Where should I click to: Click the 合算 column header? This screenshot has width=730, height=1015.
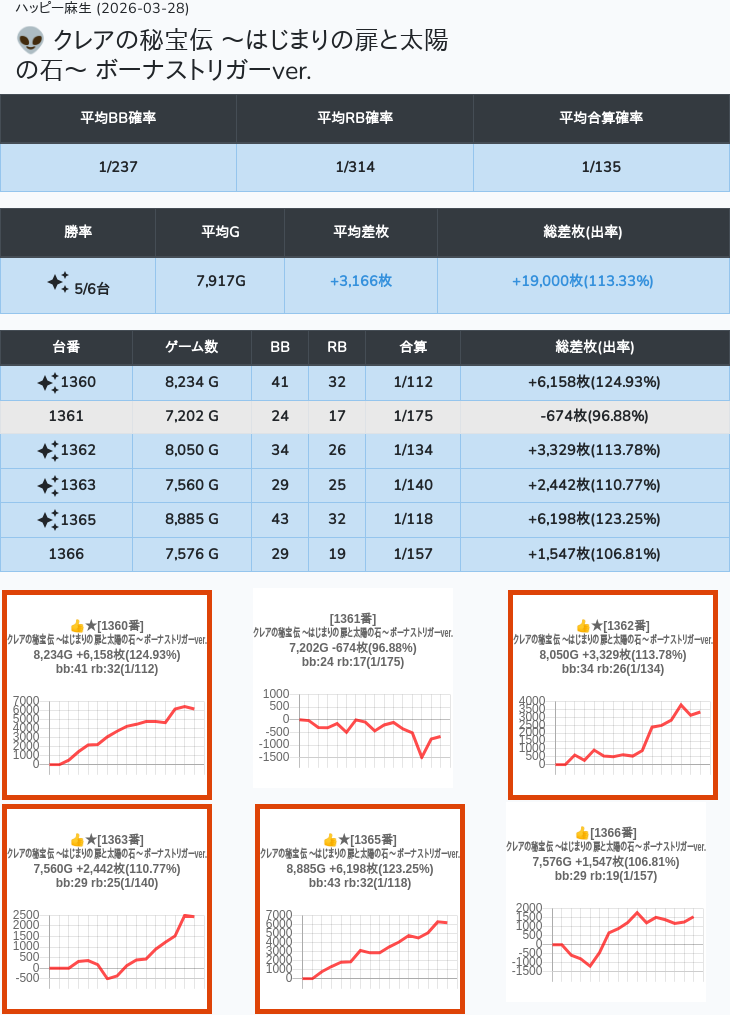(412, 347)
